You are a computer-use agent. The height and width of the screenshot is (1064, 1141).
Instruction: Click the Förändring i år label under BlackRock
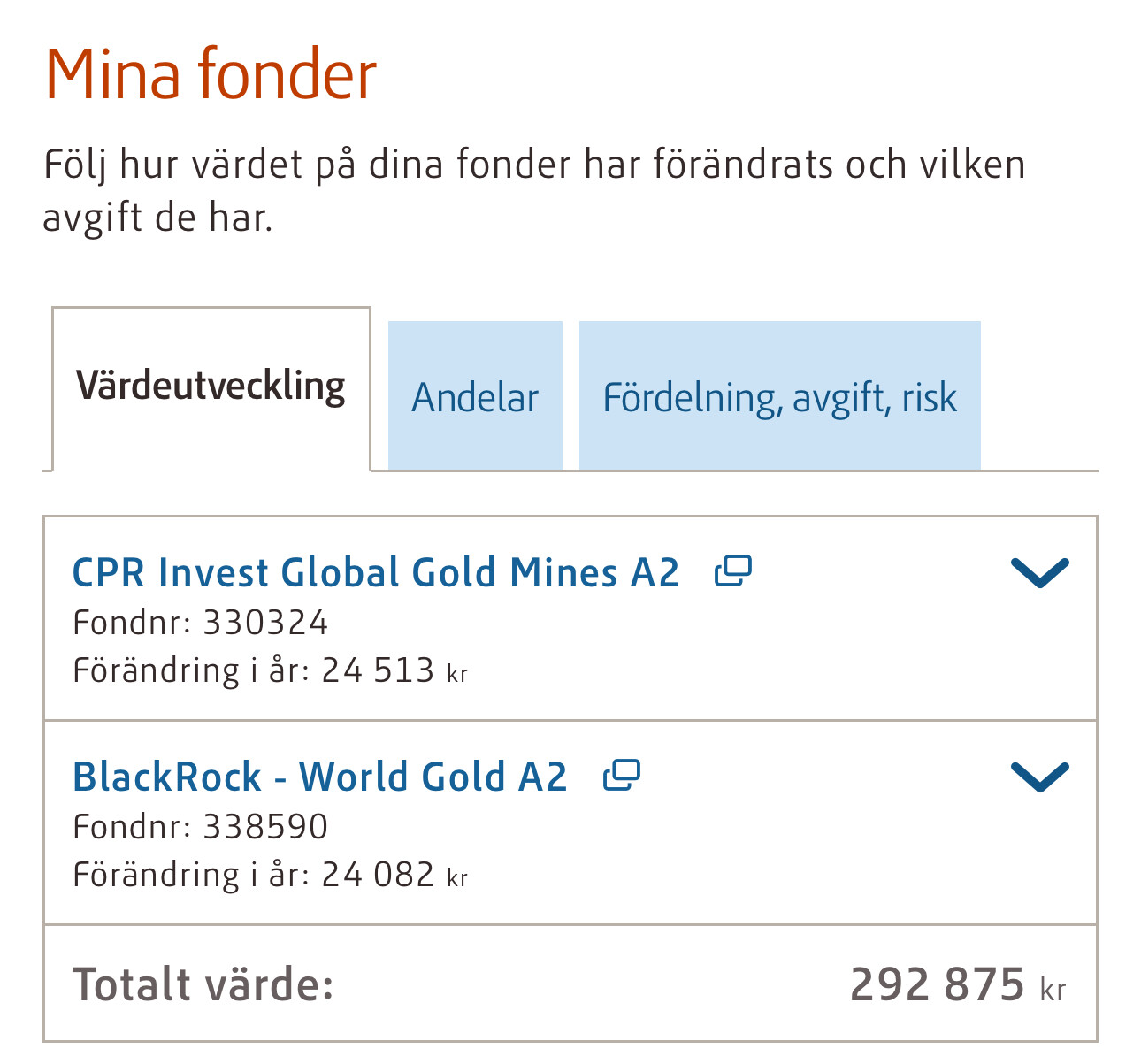[x=190, y=875]
